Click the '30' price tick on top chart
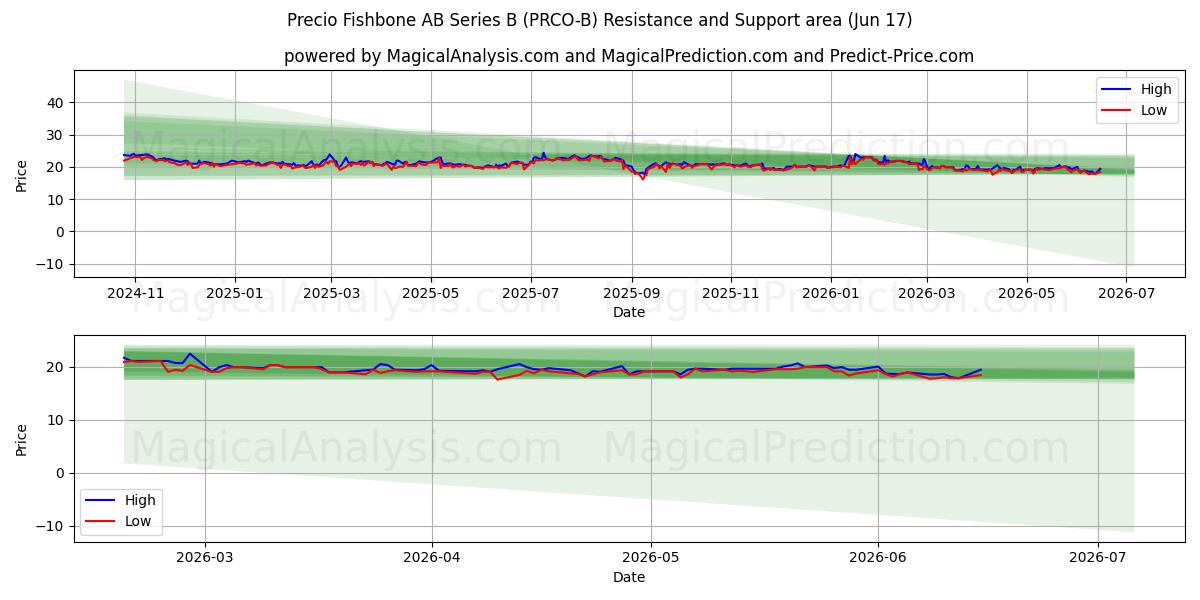This screenshot has width=1200, height=600. (x=55, y=135)
